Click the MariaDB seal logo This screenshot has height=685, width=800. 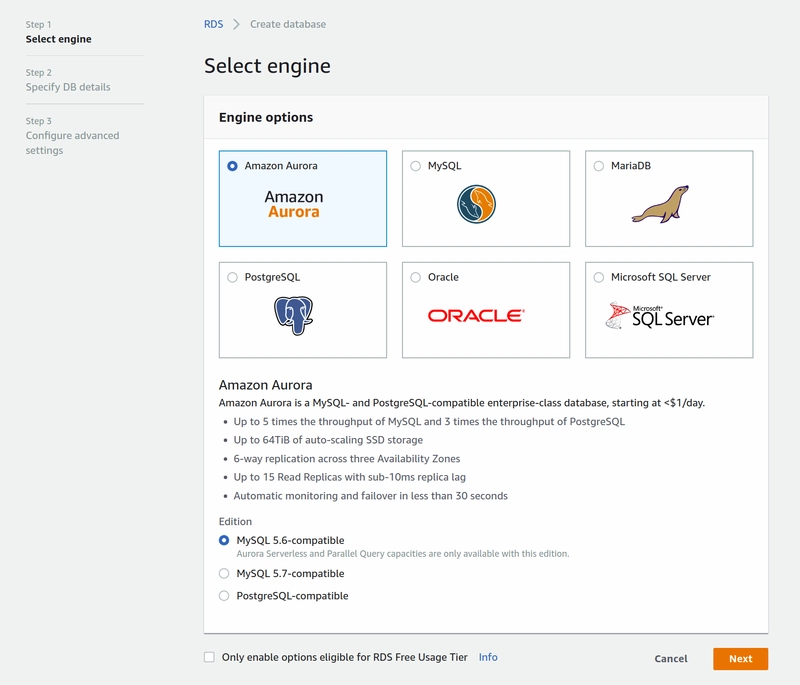pyautogui.click(x=660, y=204)
